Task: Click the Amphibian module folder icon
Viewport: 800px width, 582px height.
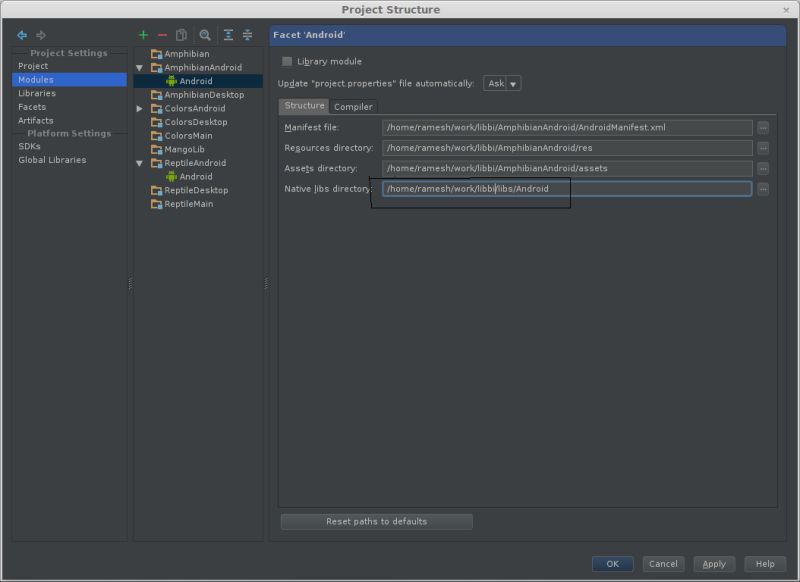Action: pos(157,54)
